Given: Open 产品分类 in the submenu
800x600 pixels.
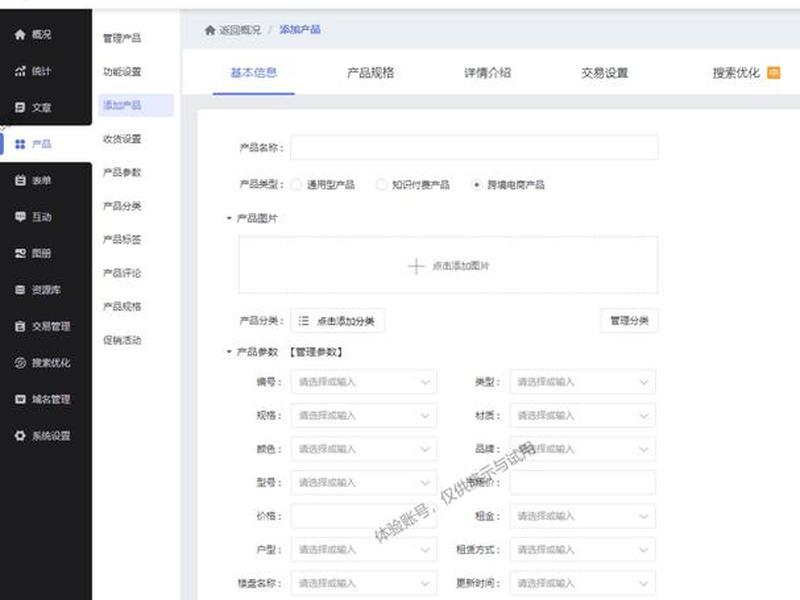Looking at the screenshot, I should 122,206.
